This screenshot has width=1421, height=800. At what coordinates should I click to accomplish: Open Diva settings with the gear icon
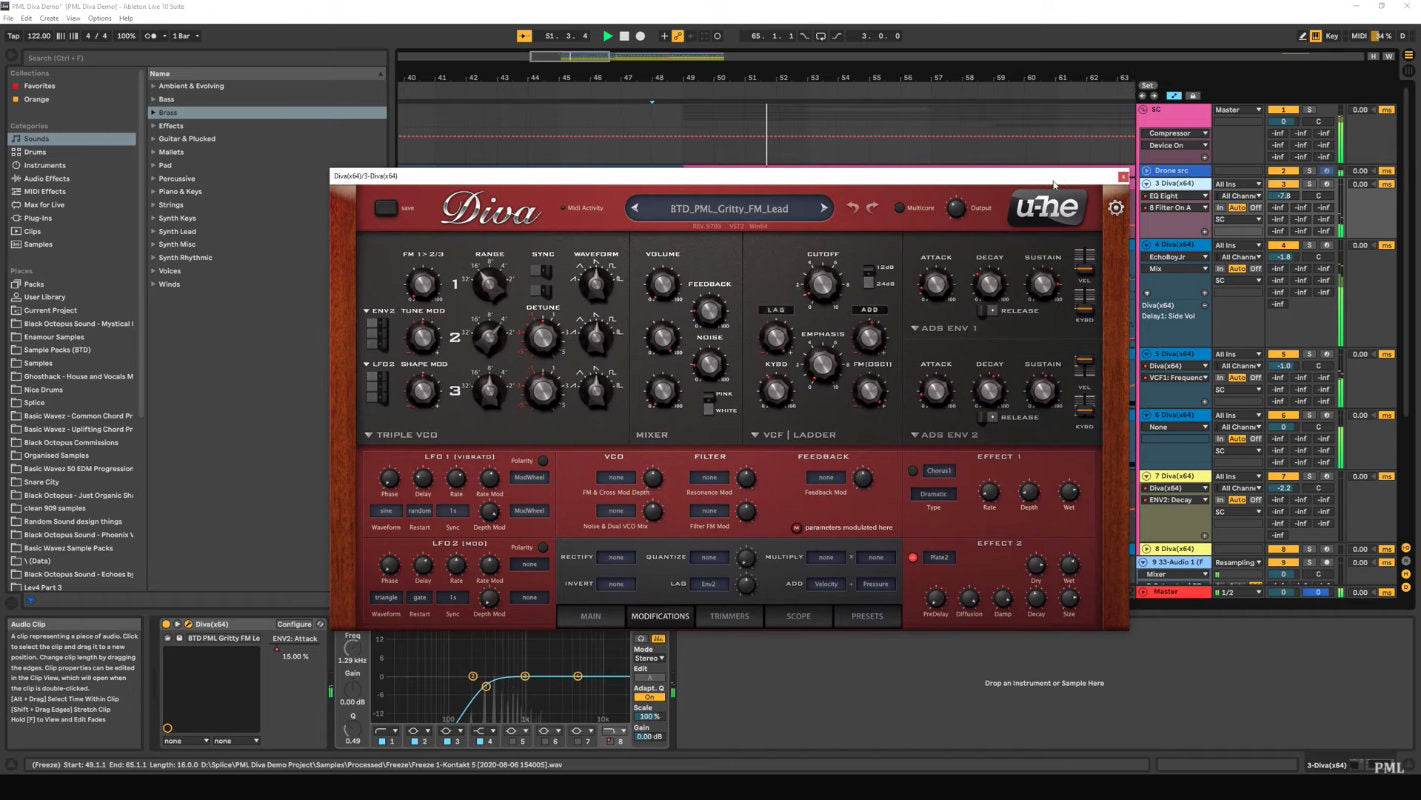(x=1116, y=208)
